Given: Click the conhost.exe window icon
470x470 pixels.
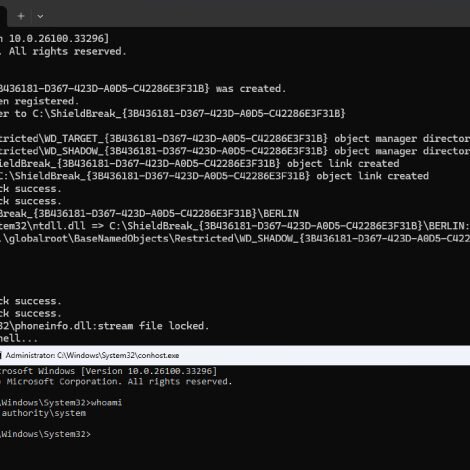Looking at the screenshot, I should coord(1,355).
